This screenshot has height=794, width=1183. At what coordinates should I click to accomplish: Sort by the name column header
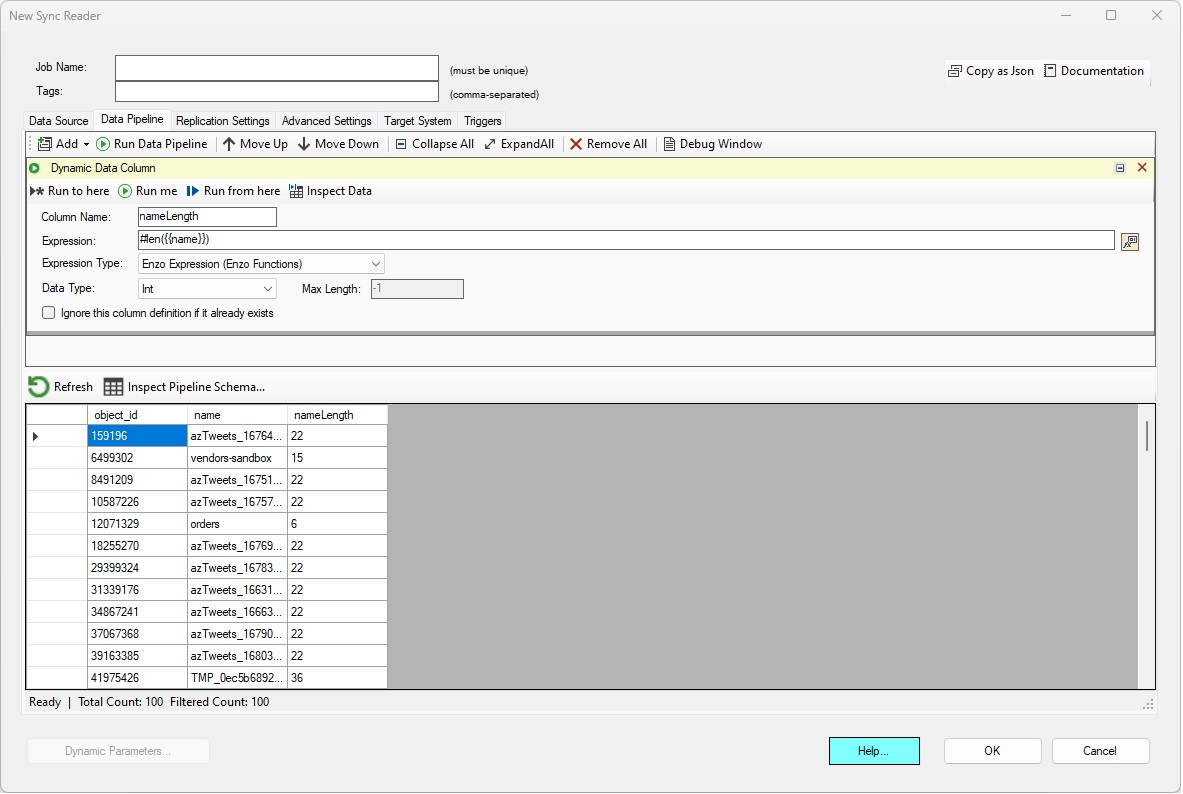click(237, 415)
